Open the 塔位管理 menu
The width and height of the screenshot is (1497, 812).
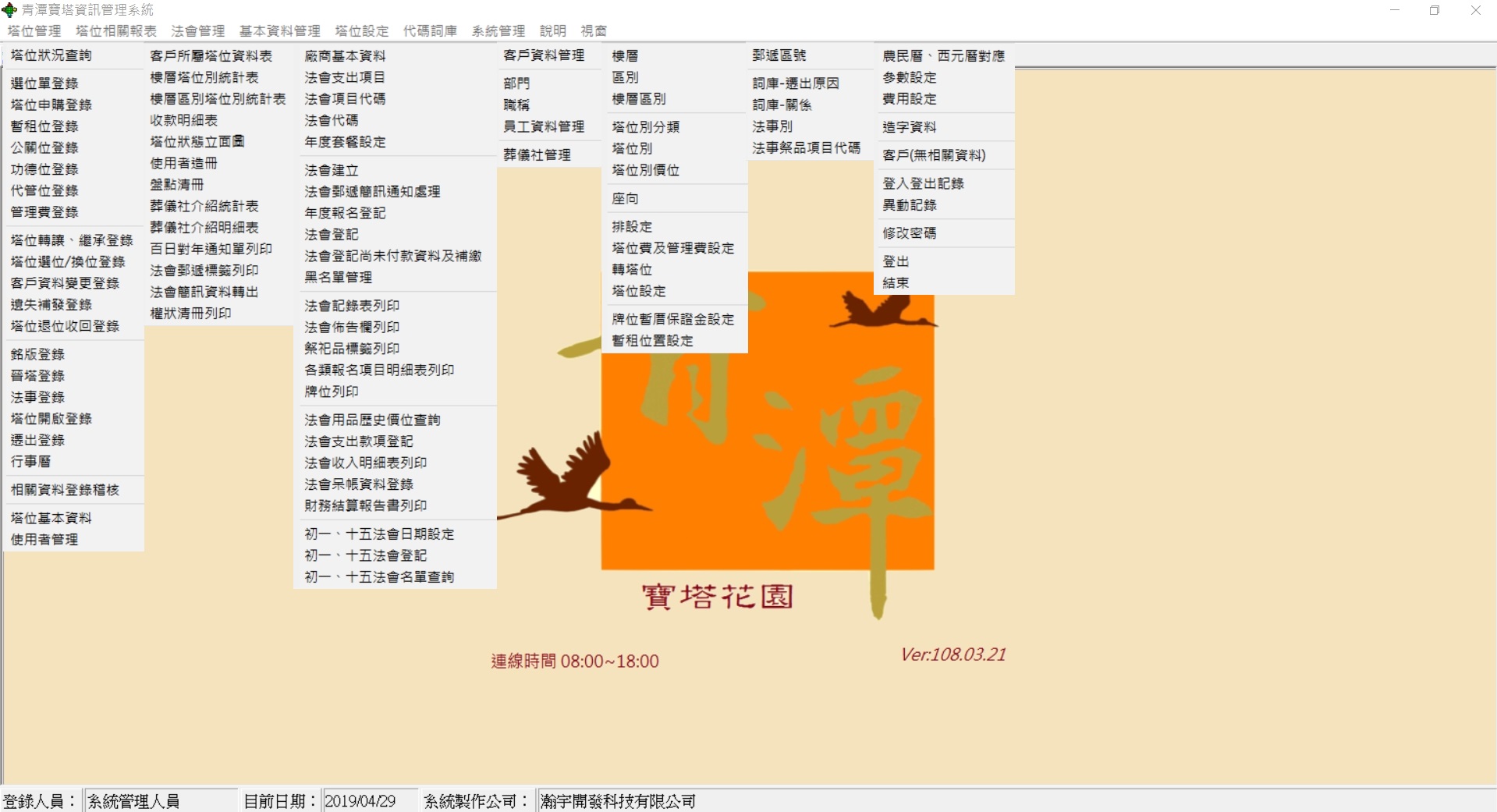34,31
